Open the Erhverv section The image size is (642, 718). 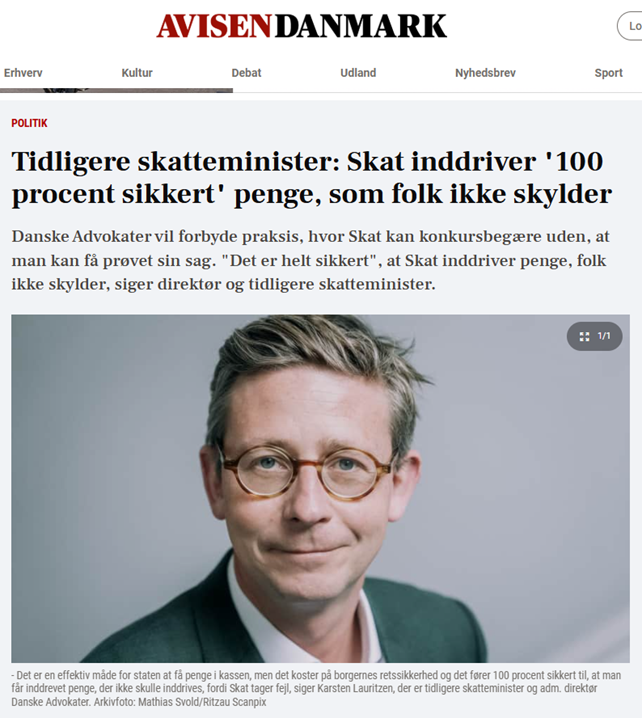pos(23,73)
